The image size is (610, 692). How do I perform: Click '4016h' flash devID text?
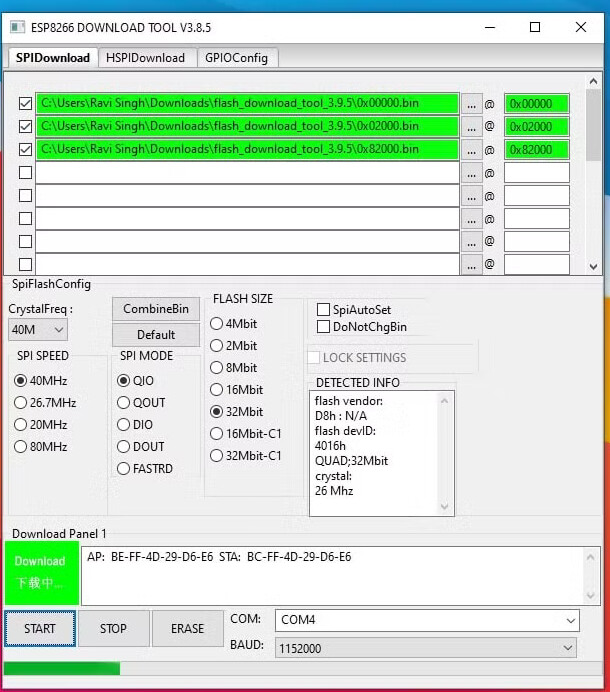point(330,446)
